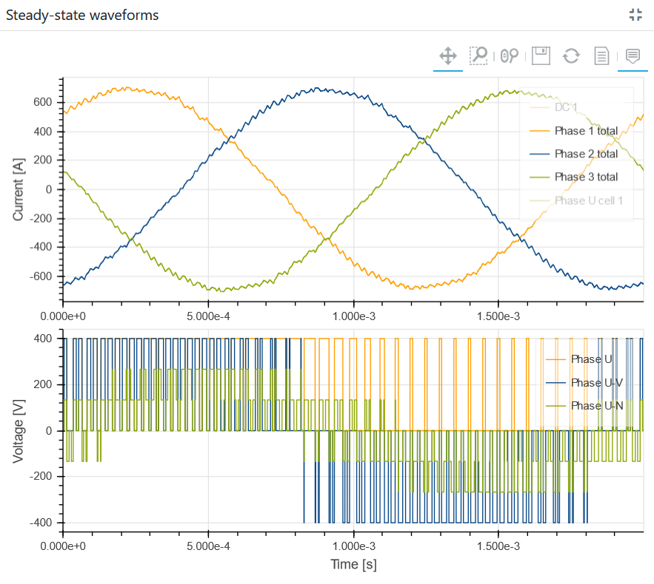Click the document/data export icon

601,55
